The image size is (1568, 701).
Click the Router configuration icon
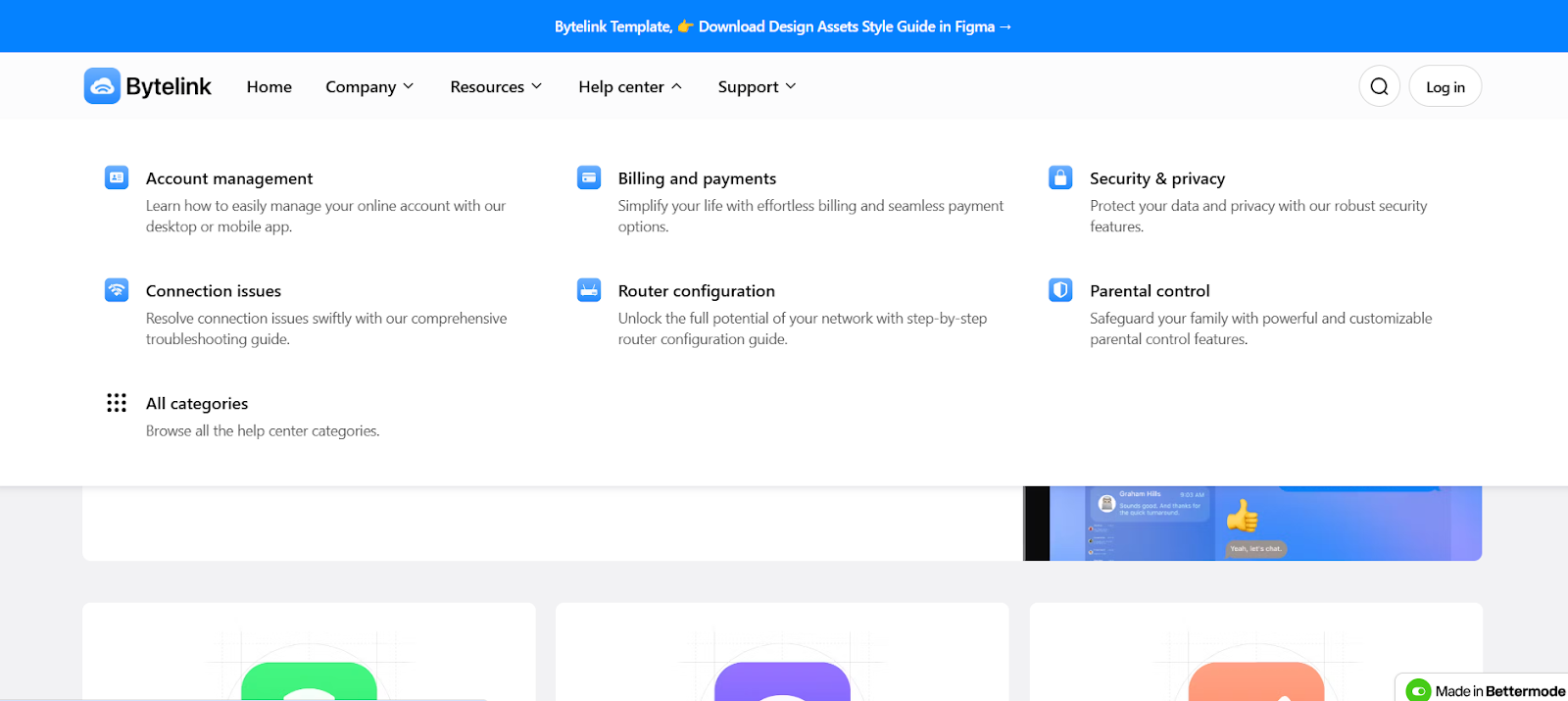tap(589, 290)
